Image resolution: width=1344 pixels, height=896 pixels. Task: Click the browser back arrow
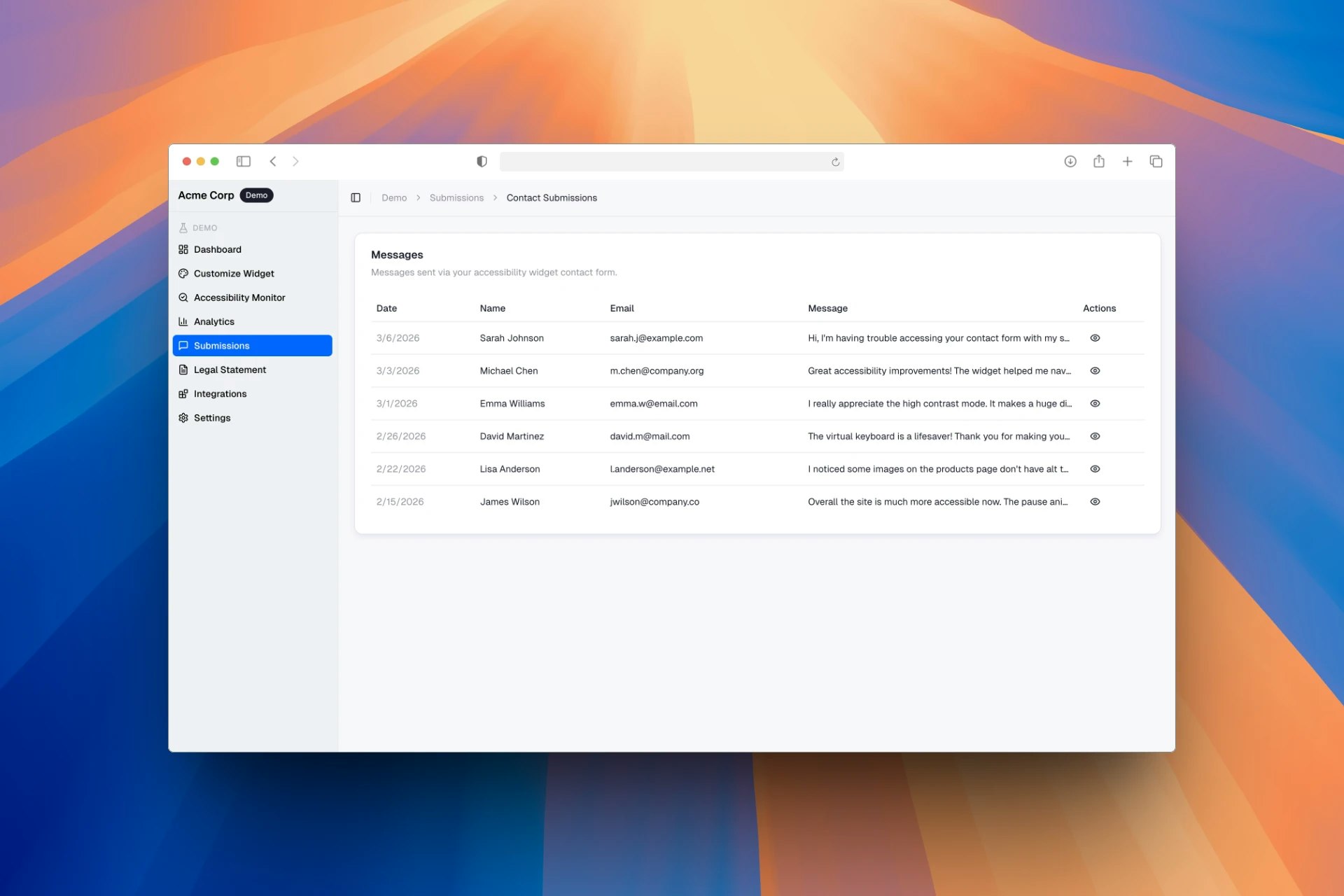click(x=273, y=162)
